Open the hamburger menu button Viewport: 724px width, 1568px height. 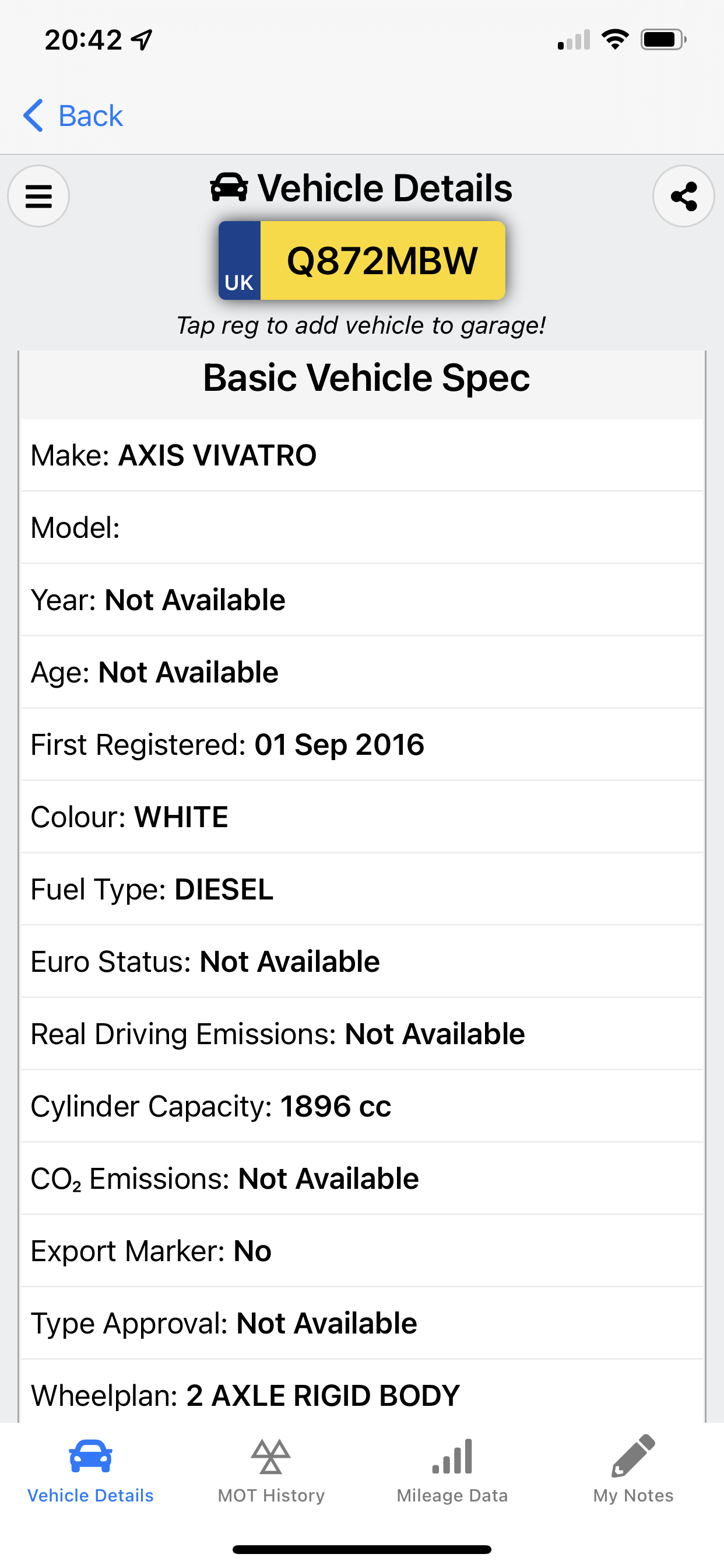[38, 196]
